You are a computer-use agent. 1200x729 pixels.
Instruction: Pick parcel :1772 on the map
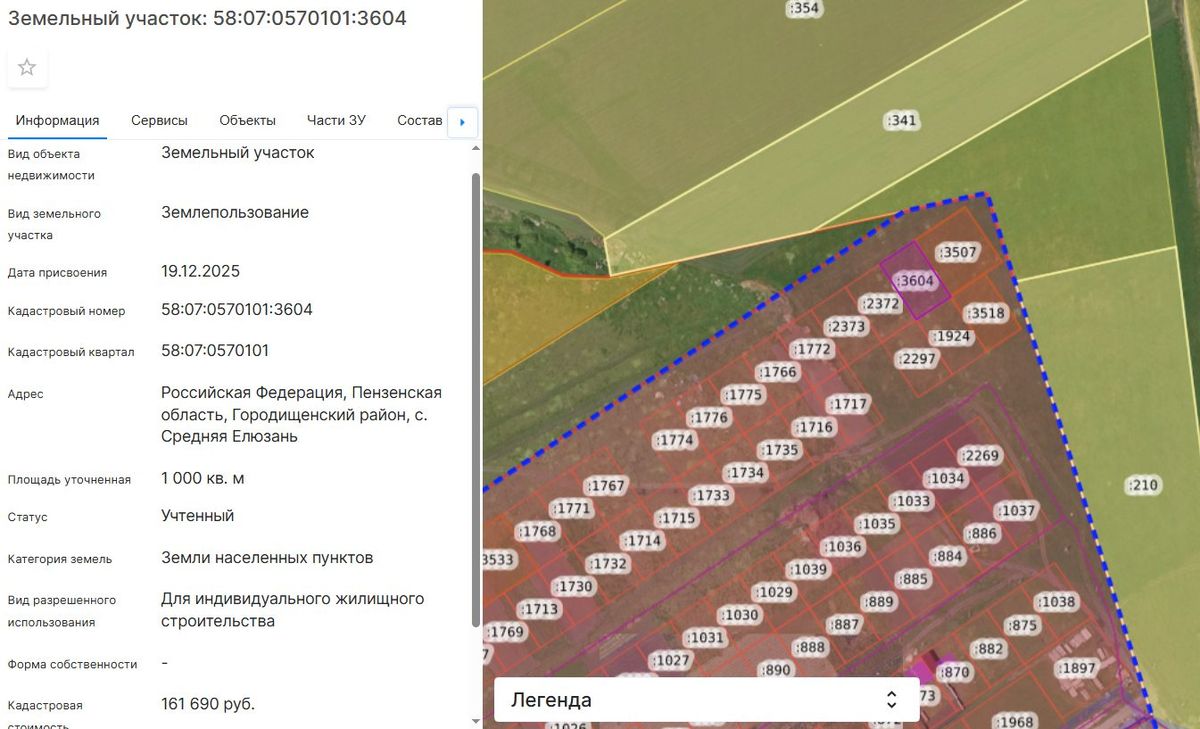point(811,349)
